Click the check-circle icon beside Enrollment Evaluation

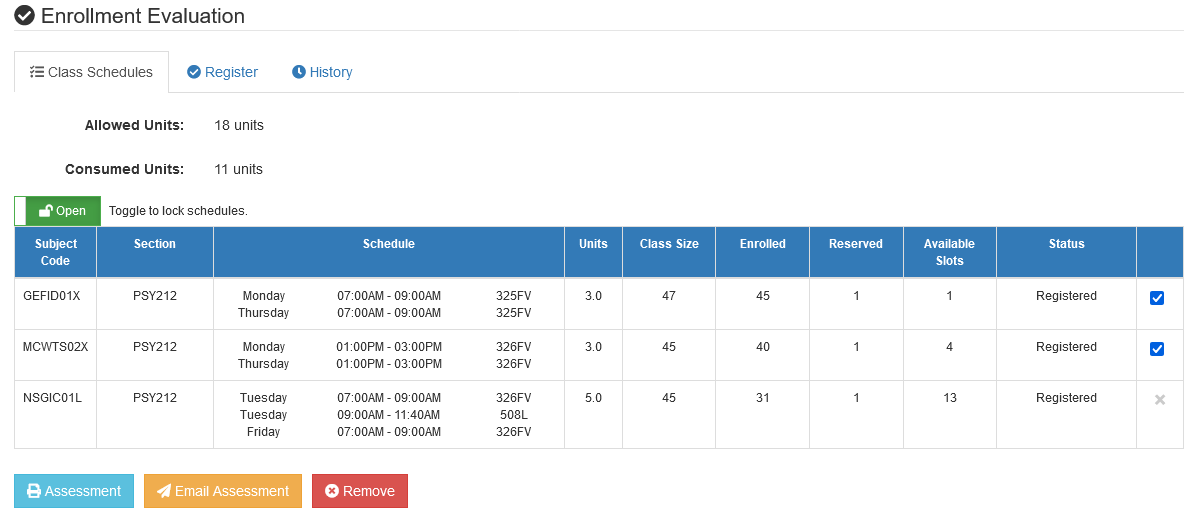click(24, 15)
